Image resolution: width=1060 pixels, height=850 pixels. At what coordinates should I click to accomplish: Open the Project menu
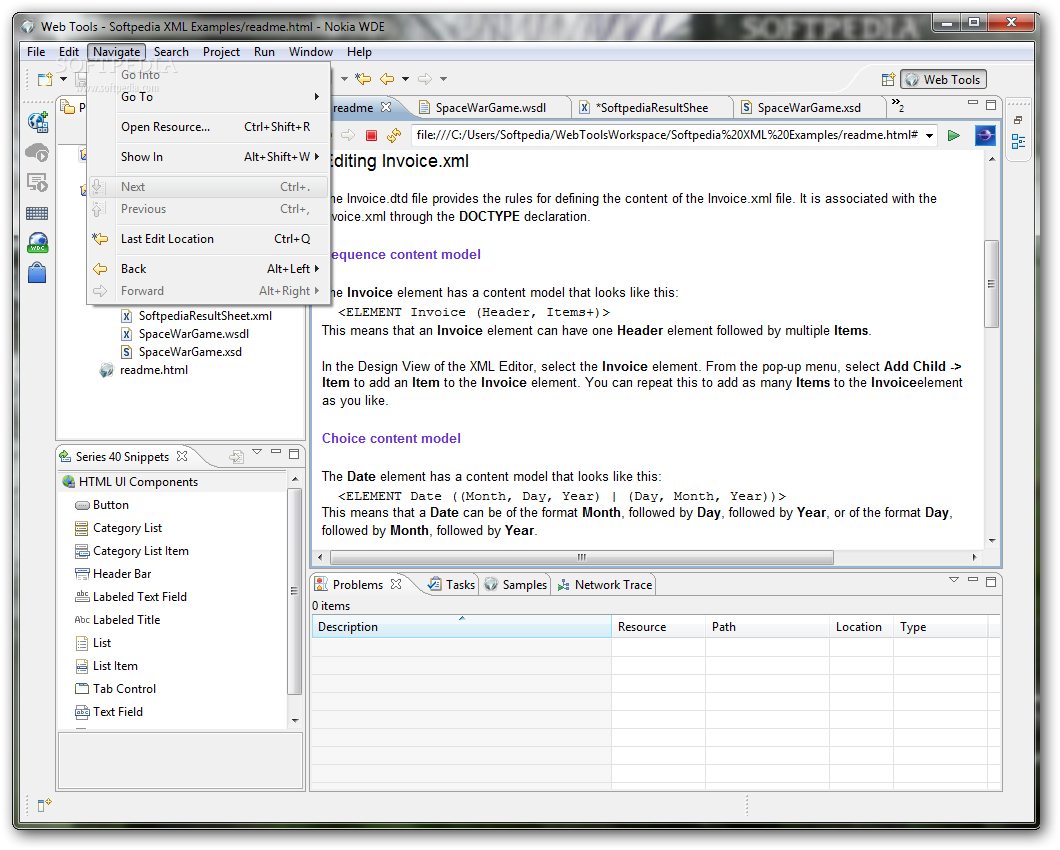click(x=221, y=52)
